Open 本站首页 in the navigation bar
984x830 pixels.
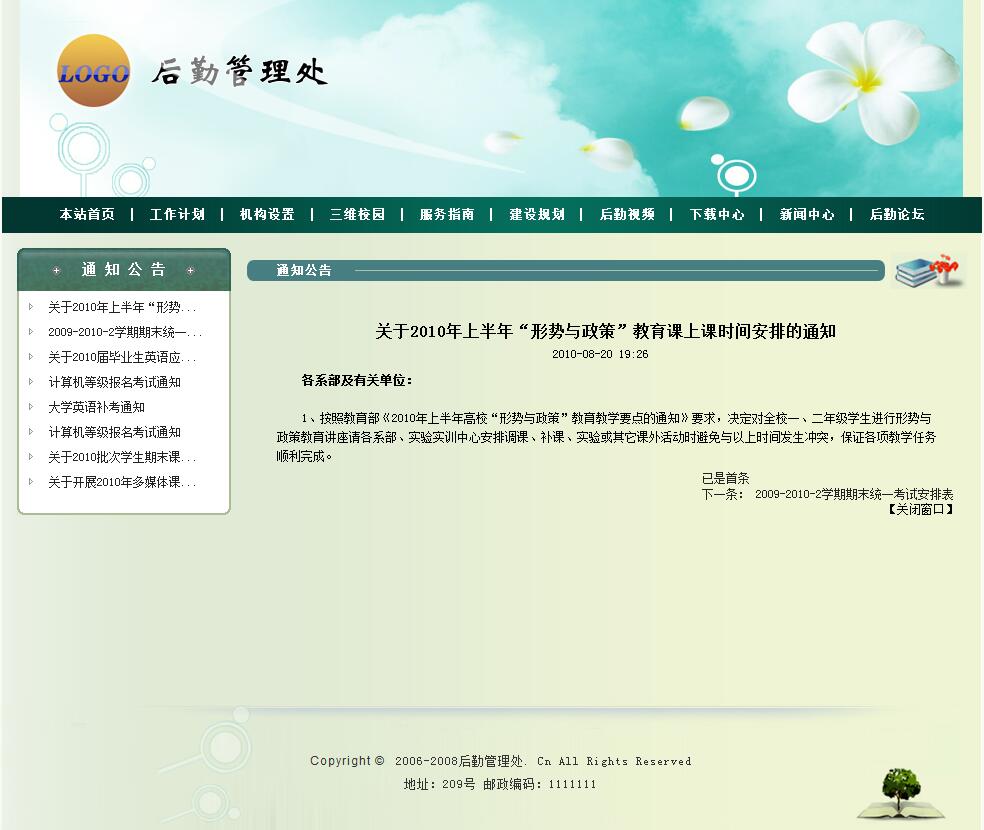(87, 215)
